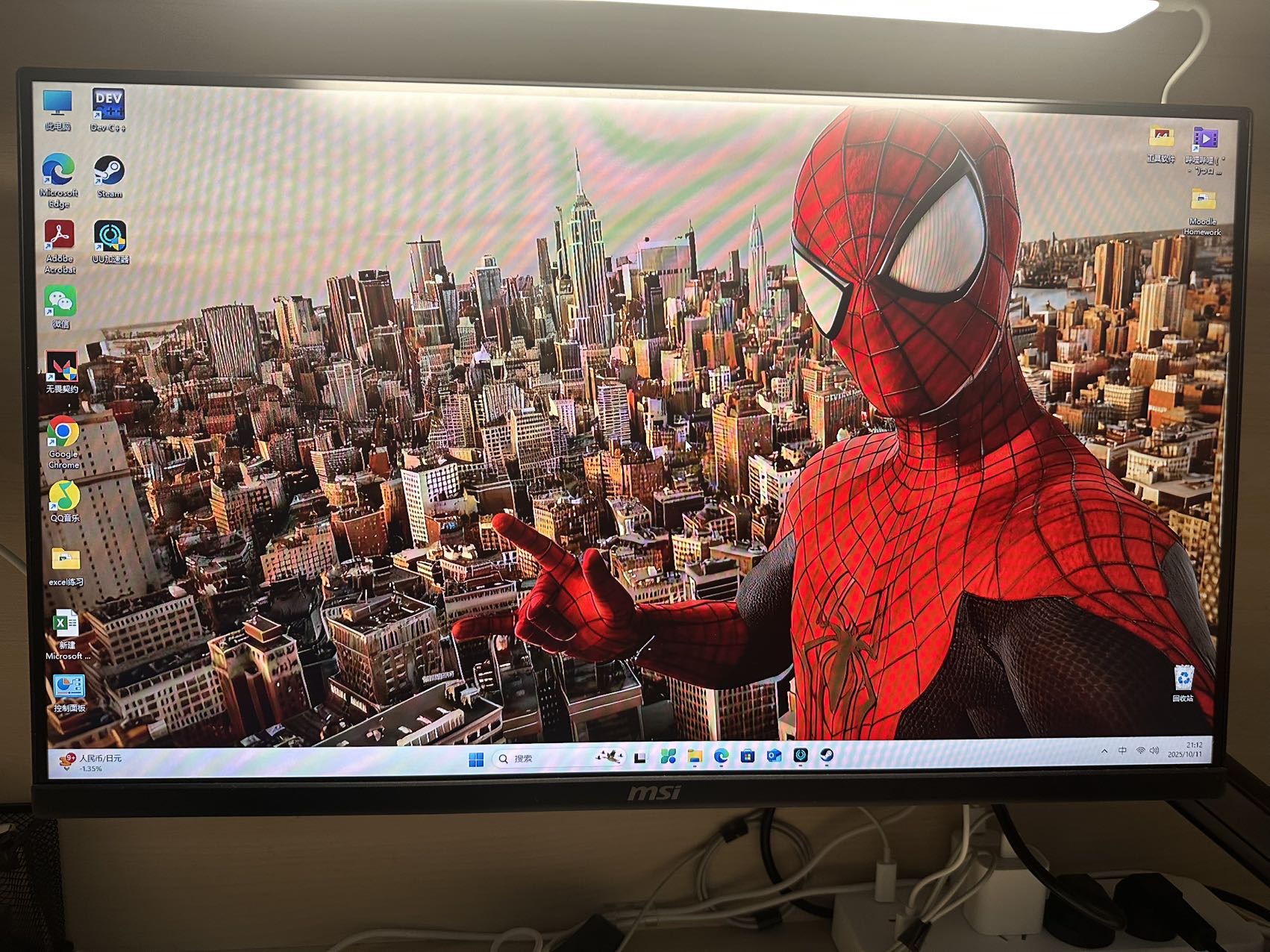Select the 回收站 recycle bin icon

tap(1183, 680)
